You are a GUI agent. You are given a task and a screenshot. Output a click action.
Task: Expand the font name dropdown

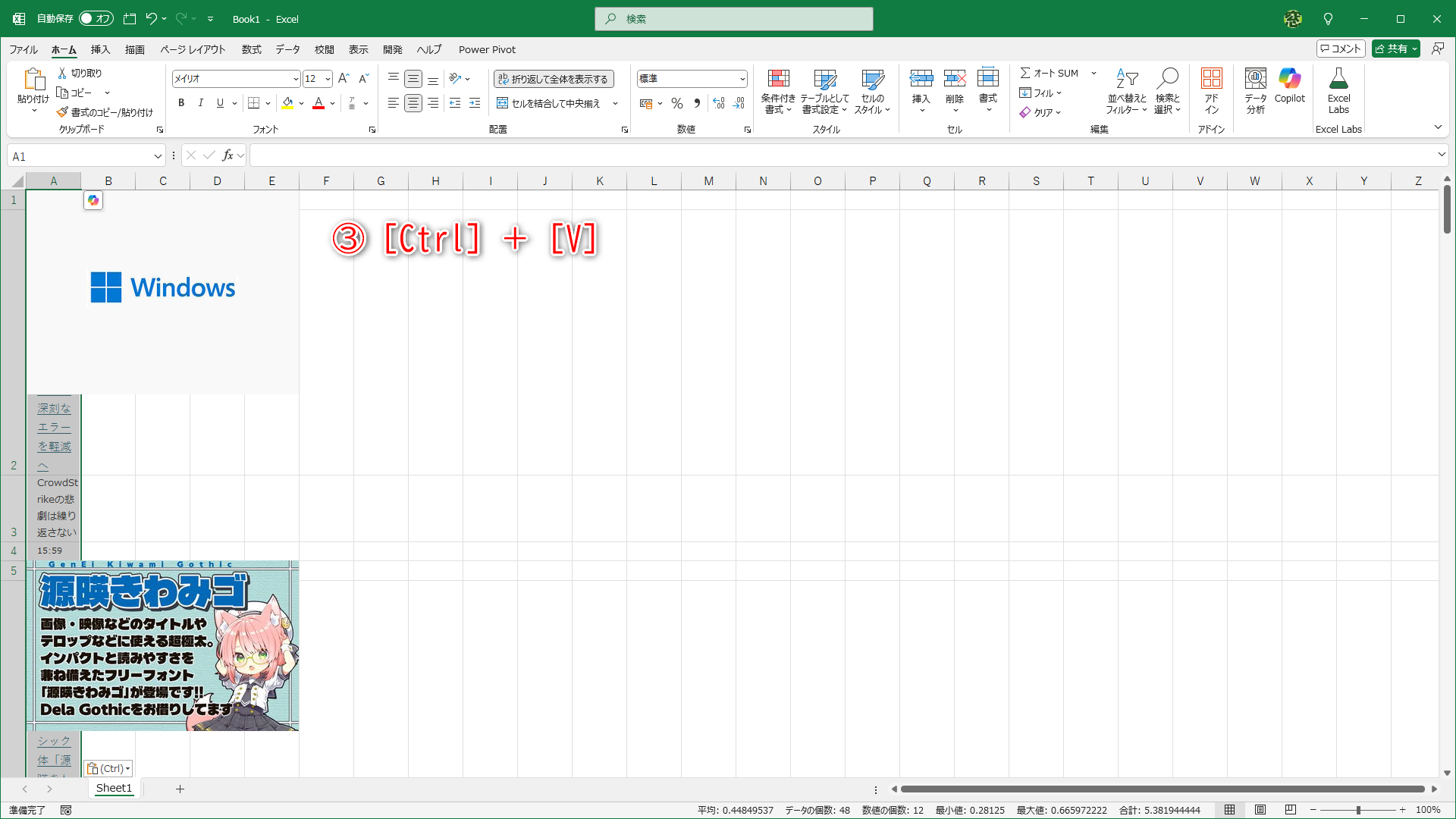coord(296,79)
